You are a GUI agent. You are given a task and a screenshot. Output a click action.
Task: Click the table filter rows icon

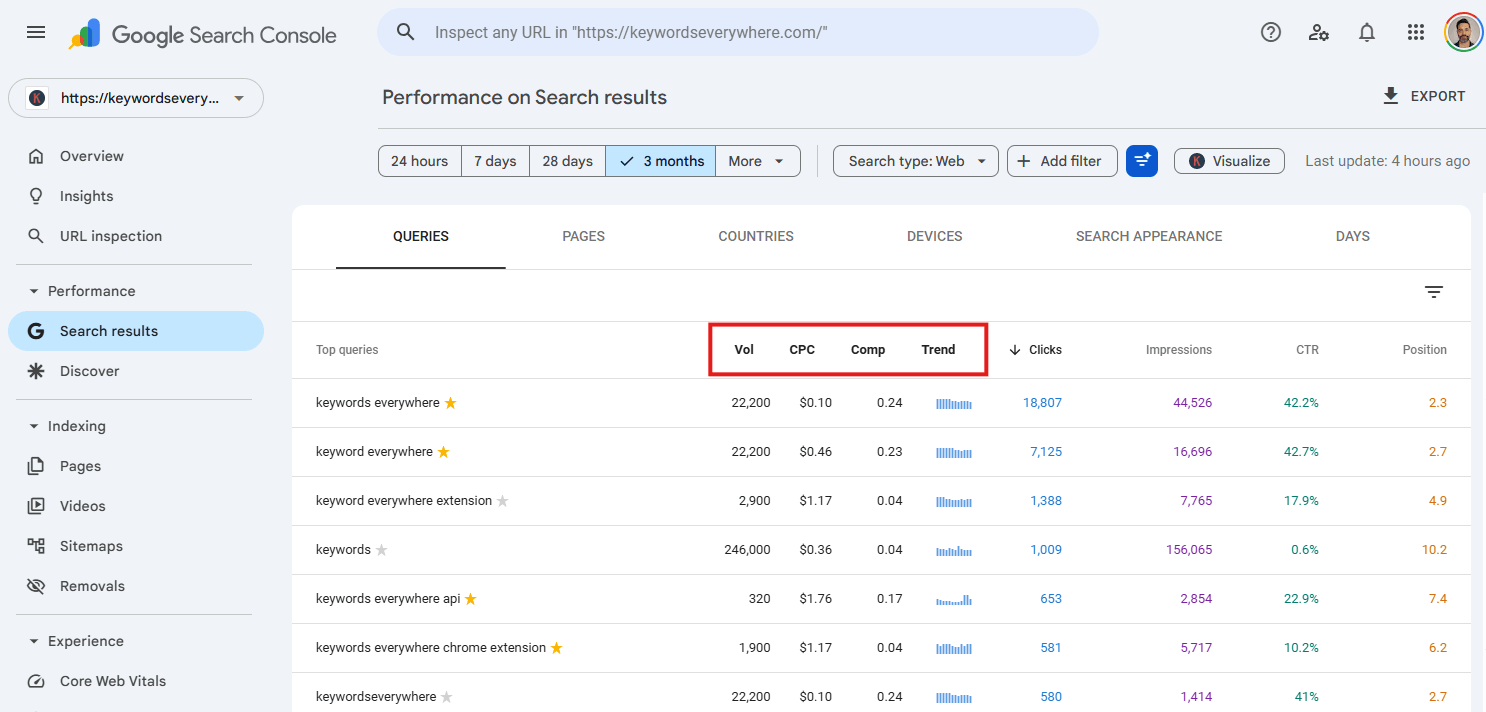1434,292
